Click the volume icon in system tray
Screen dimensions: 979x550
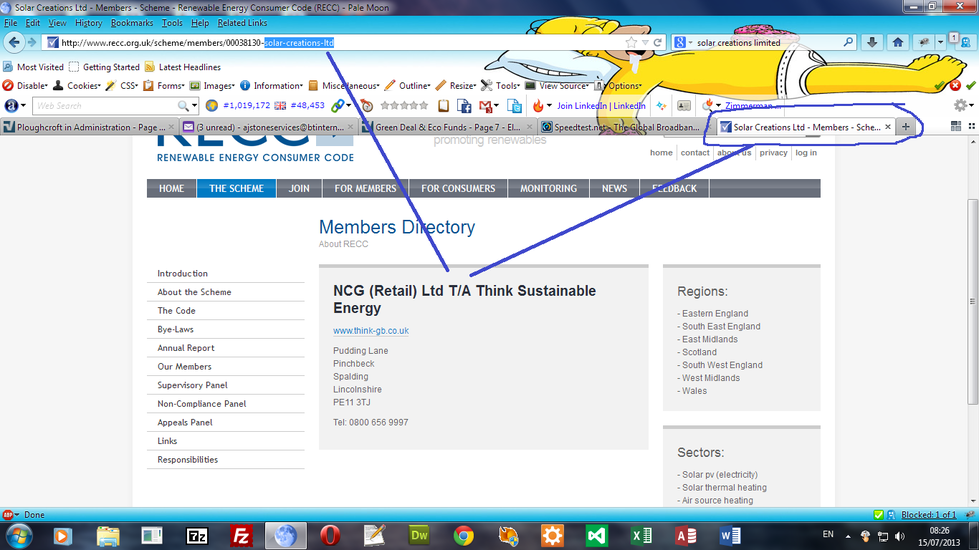pyautogui.click(x=900, y=536)
